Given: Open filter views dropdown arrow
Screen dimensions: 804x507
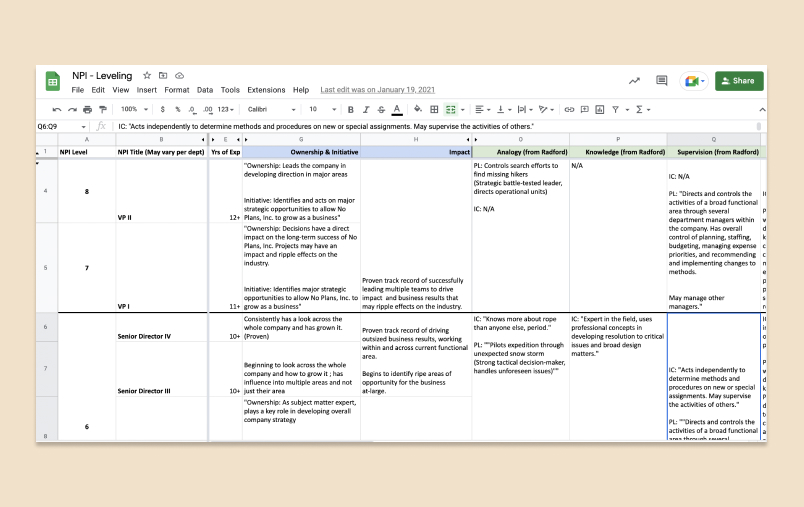Looking at the screenshot, I should click(627, 110).
